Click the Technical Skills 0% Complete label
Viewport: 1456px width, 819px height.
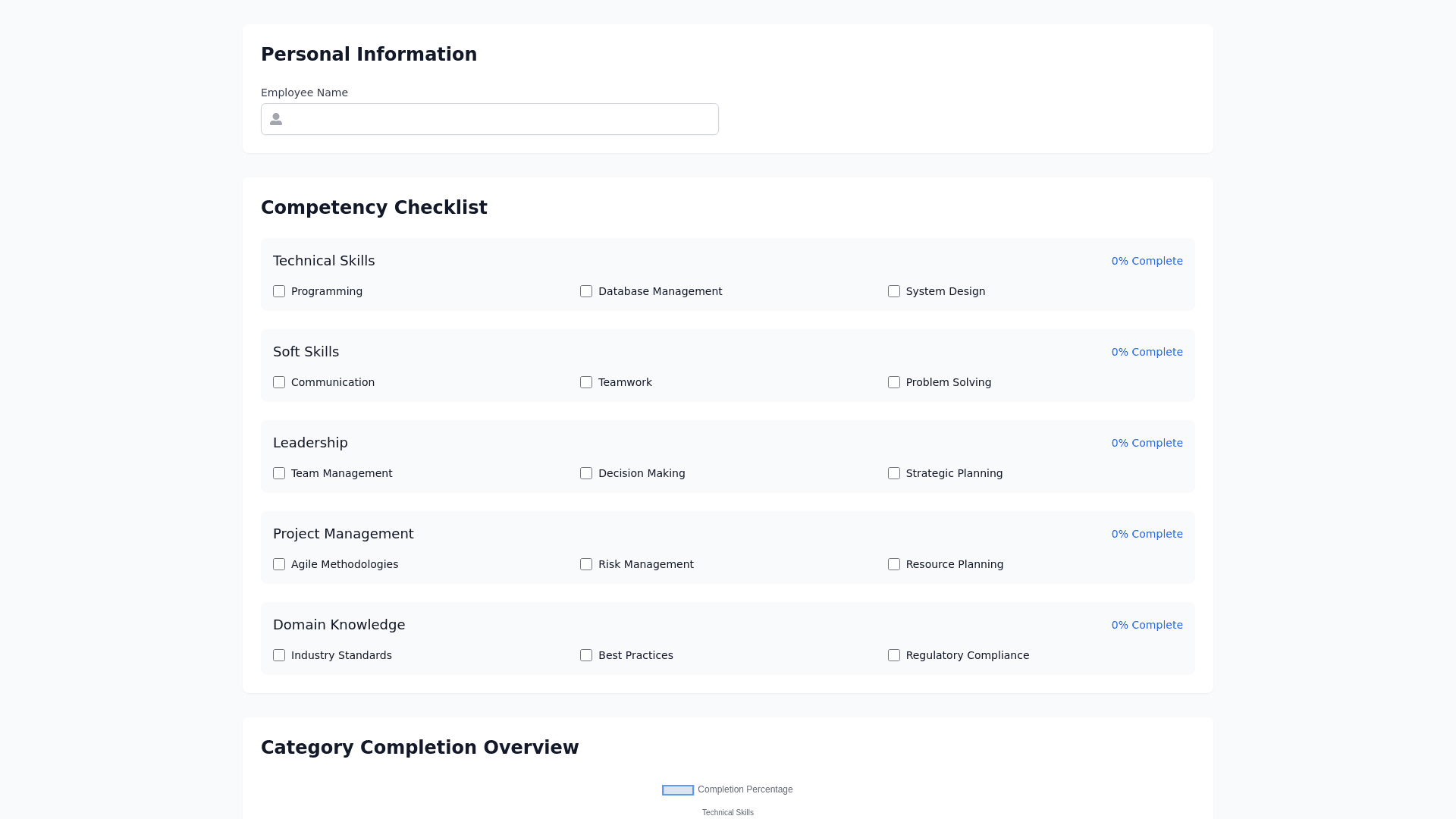(x=1147, y=261)
